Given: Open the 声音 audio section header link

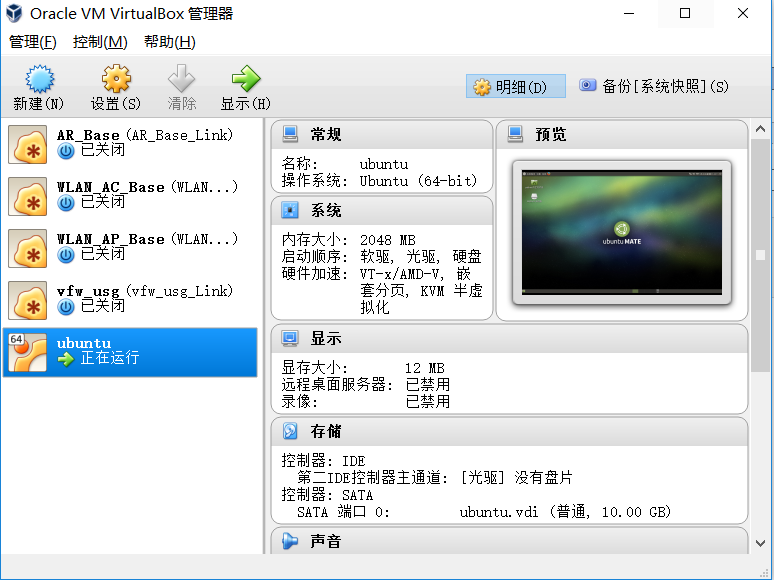Looking at the screenshot, I should click(326, 541).
